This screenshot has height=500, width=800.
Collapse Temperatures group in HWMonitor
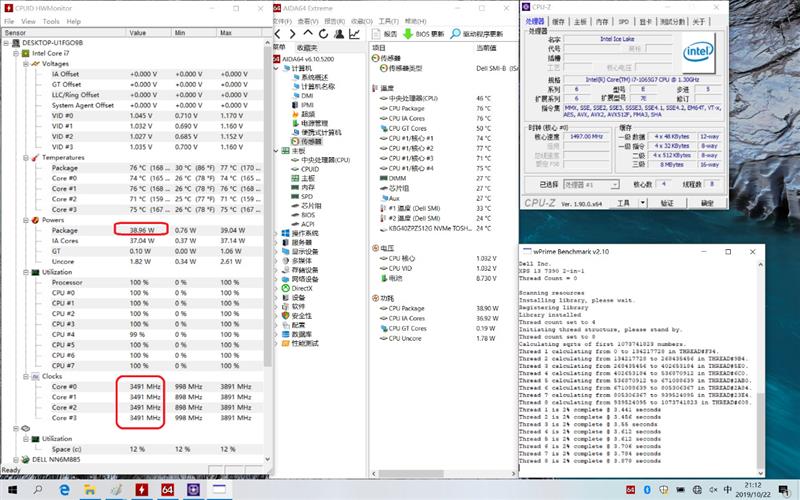[x=26, y=158]
